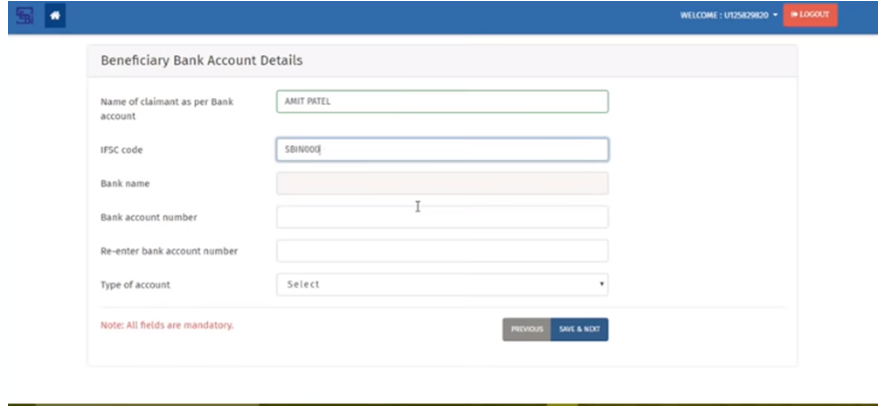This screenshot has width=878, height=409.
Task: Click the greyed-out Bank name field
Action: 441,183
